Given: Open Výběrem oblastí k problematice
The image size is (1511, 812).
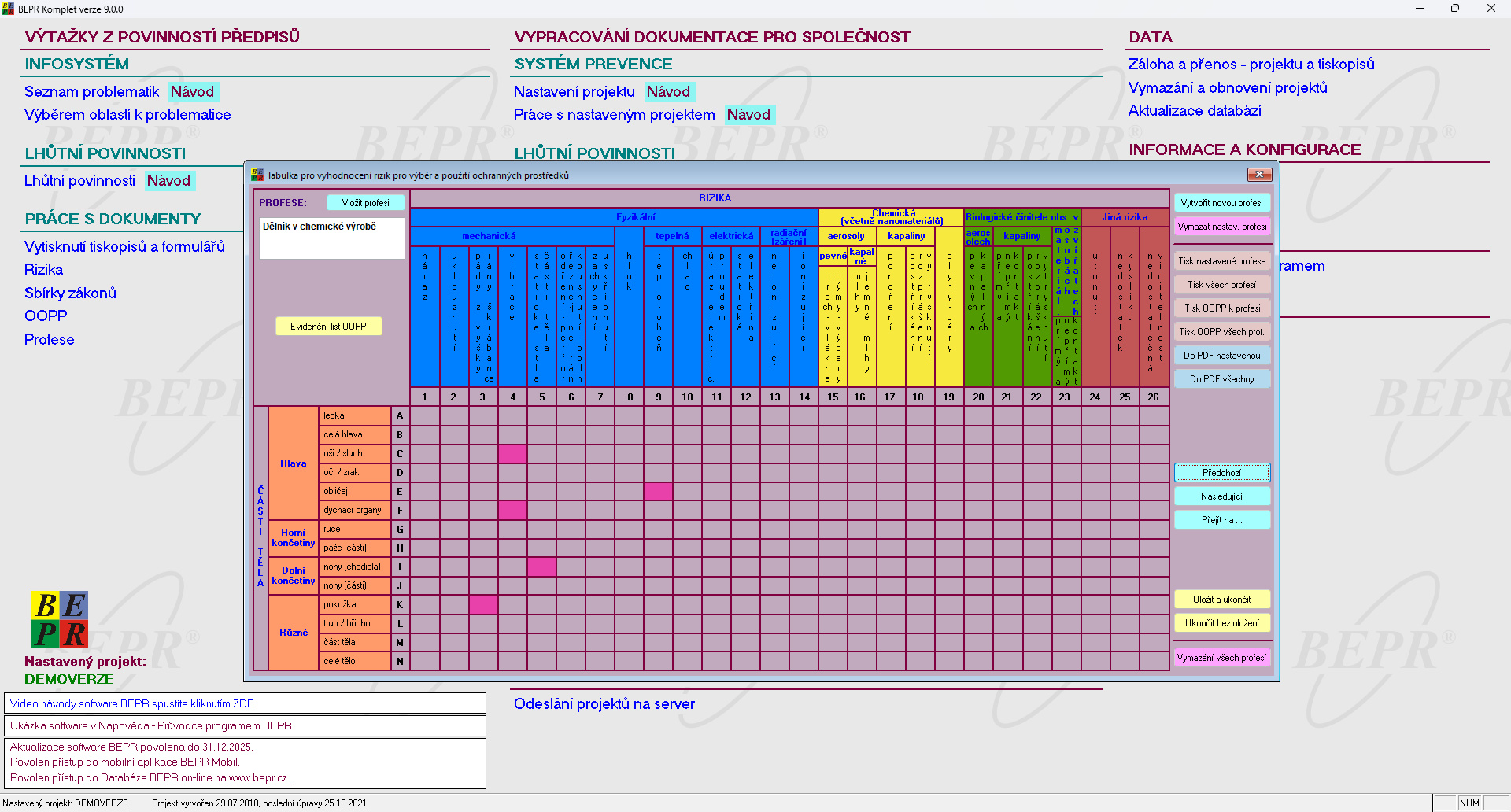Looking at the screenshot, I should [127, 115].
